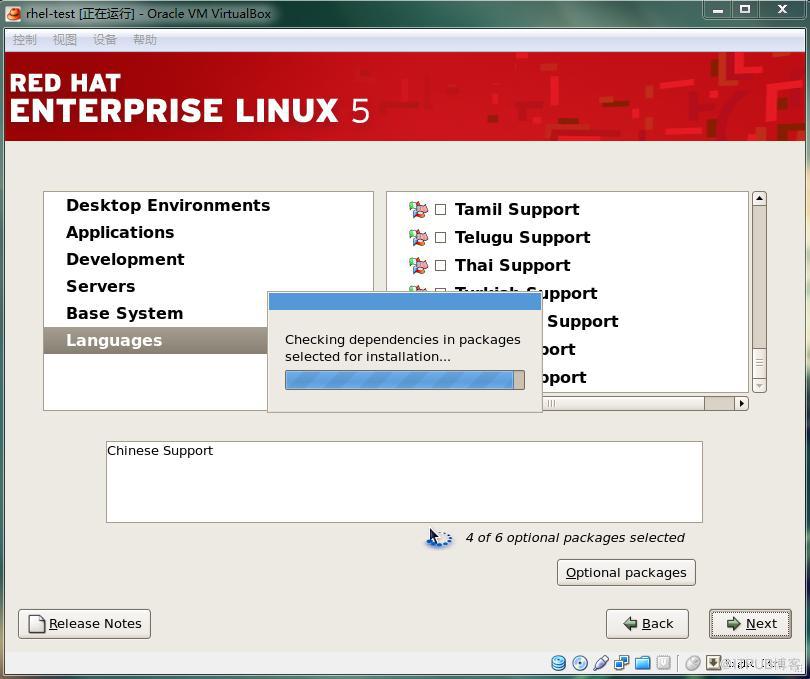Viewport: 810px width, 679px height.
Task: Open the Release Notes
Action: 84,624
